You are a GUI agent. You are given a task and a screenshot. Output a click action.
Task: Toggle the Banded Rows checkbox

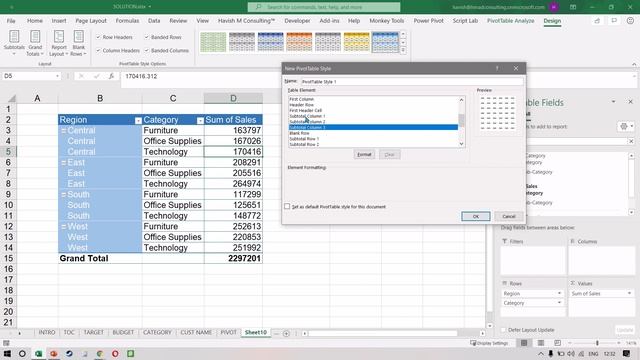point(147,37)
